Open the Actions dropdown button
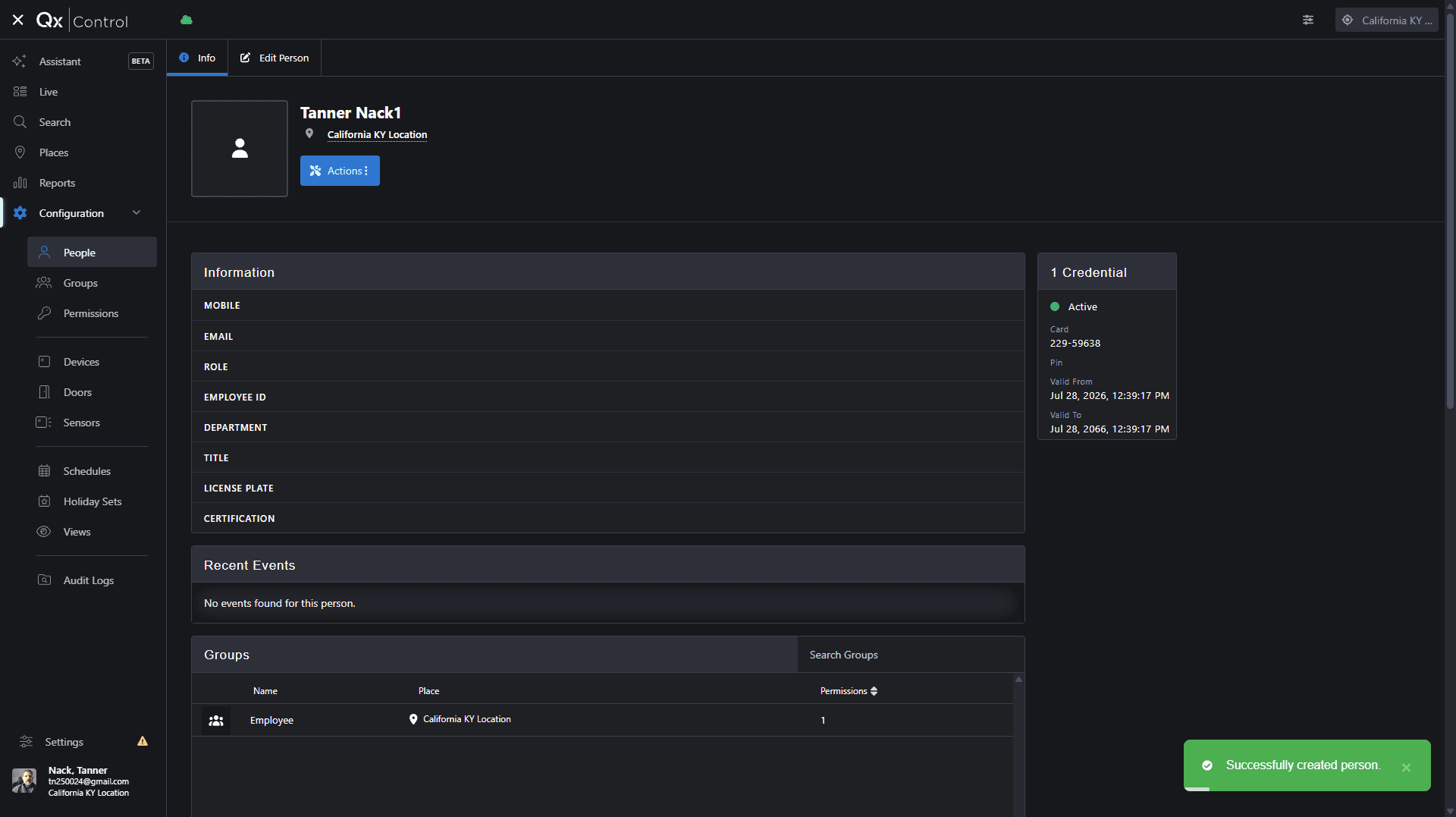Image resolution: width=1456 pixels, height=817 pixels. coord(340,171)
